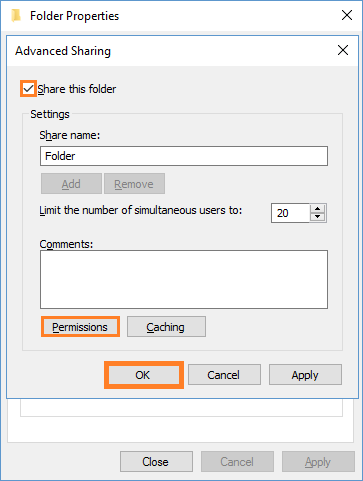Click the disabled Cancel button in Folder Properties
The width and height of the screenshot is (363, 481).
coord(237,462)
